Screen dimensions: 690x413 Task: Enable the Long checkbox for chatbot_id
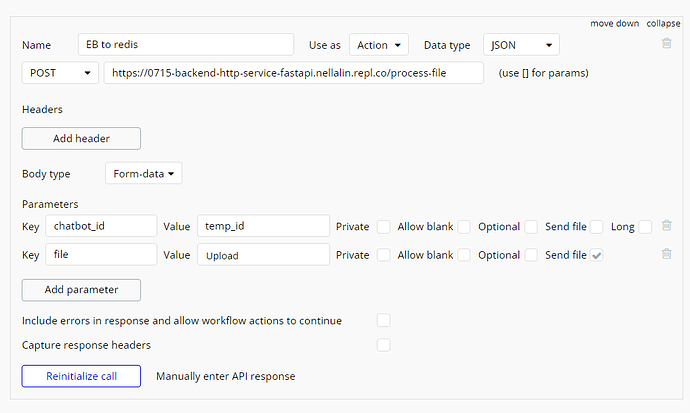pyautogui.click(x=645, y=227)
